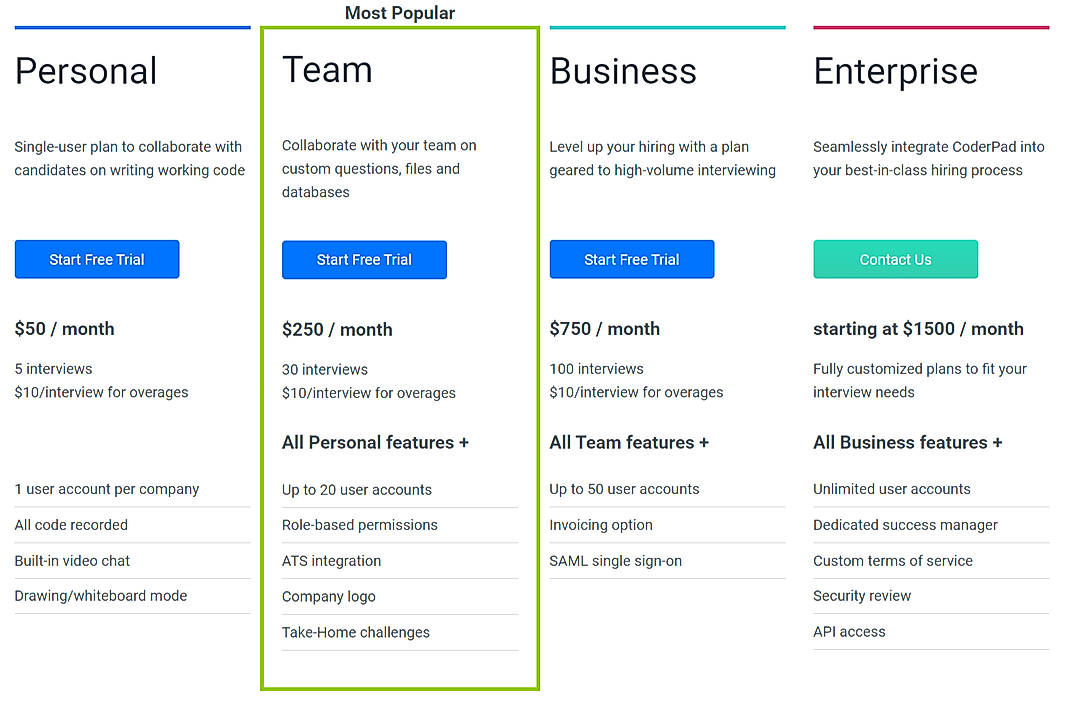This screenshot has width=1070, height=702.
Task: Click the Contact Us button for Enterprise
Action: pyautogui.click(x=895, y=259)
